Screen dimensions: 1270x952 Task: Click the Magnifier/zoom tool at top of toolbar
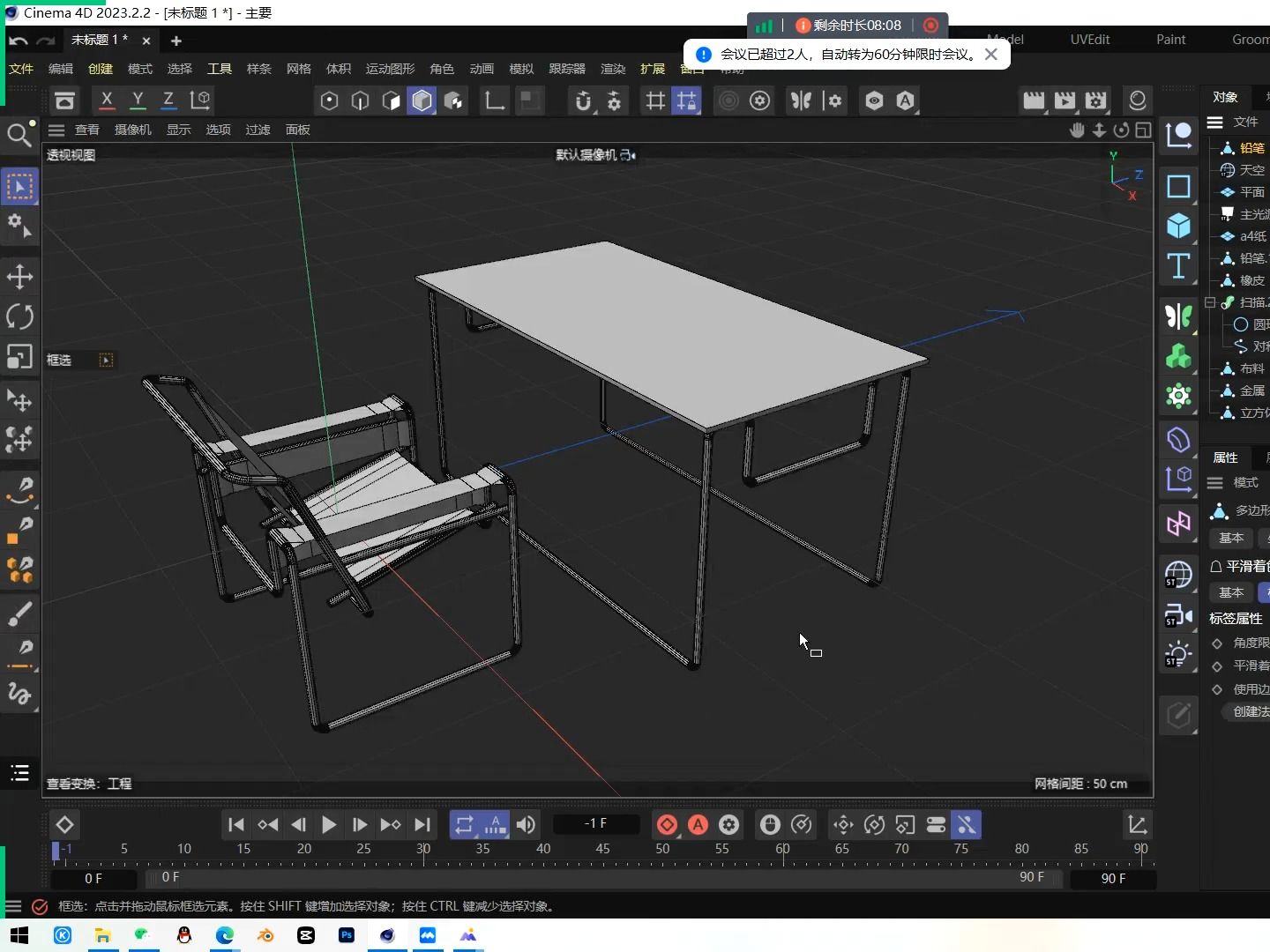pyautogui.click(x=19, y=134)
